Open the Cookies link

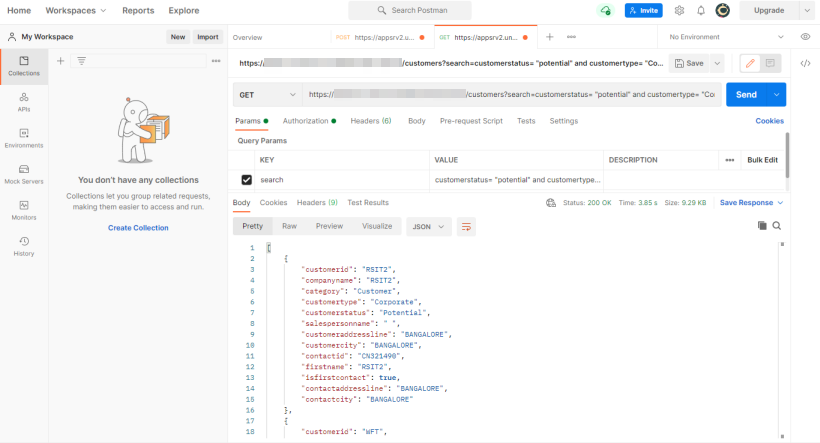769,121
